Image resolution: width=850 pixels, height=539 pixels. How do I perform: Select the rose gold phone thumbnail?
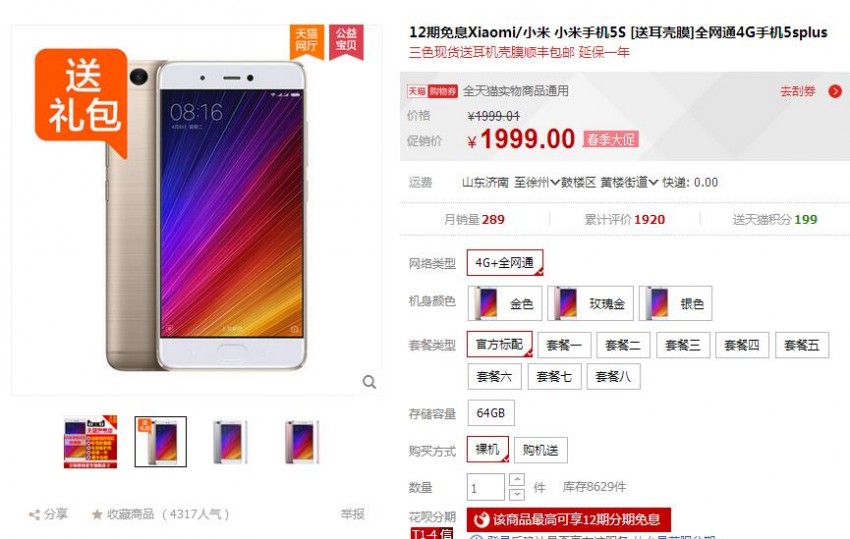click(301, 441)
